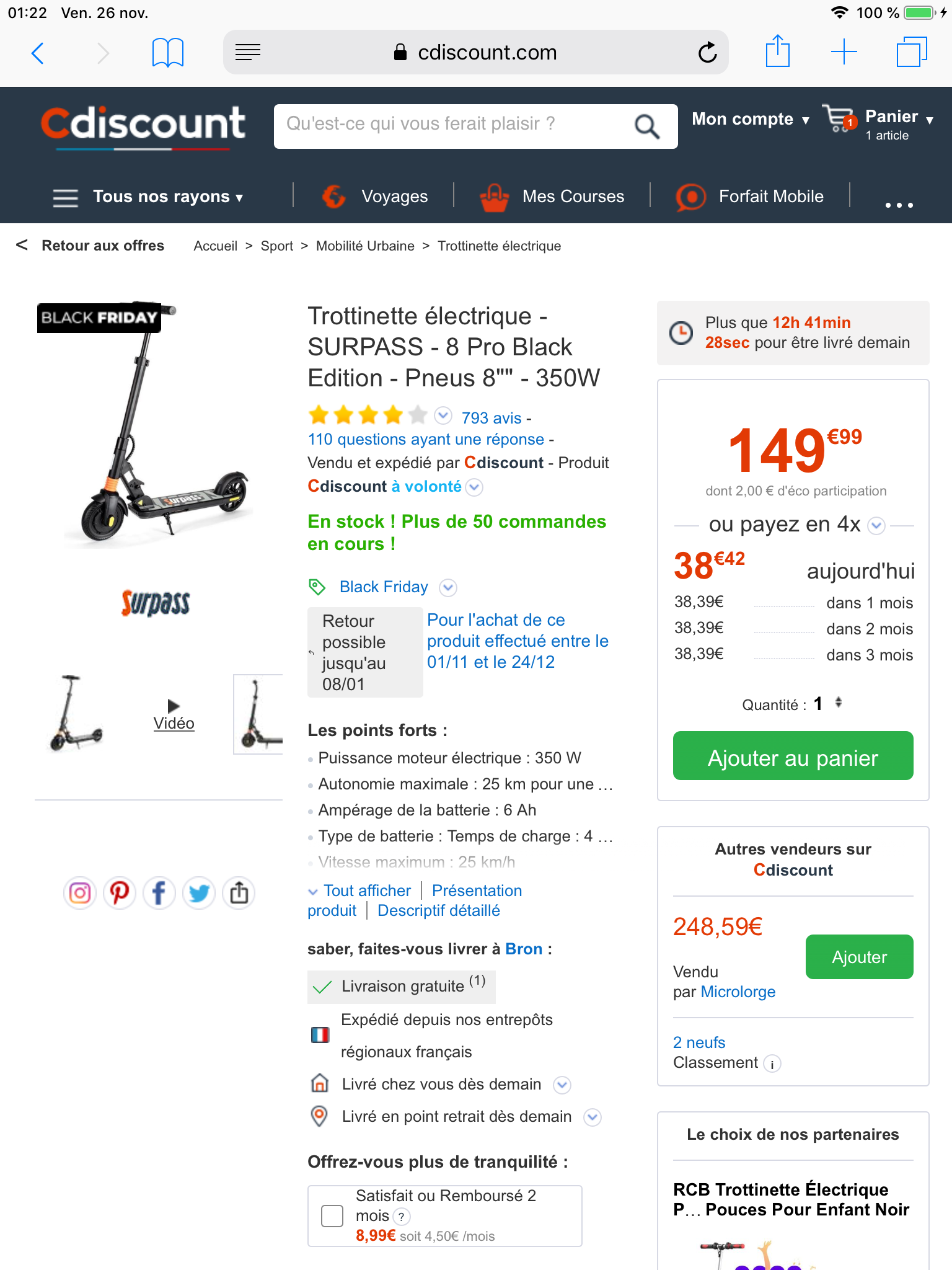The image size is (952, 1270).
Task: Open the 793 avis reviews link
Action: tap(491, 418)
